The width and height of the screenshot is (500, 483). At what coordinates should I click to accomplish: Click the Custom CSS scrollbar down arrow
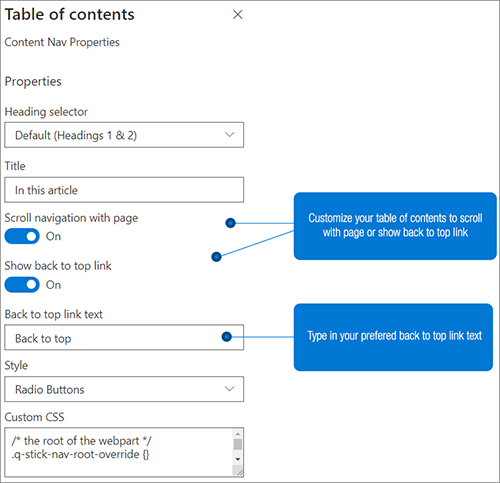pyautogui.click(x=238, y=459)
